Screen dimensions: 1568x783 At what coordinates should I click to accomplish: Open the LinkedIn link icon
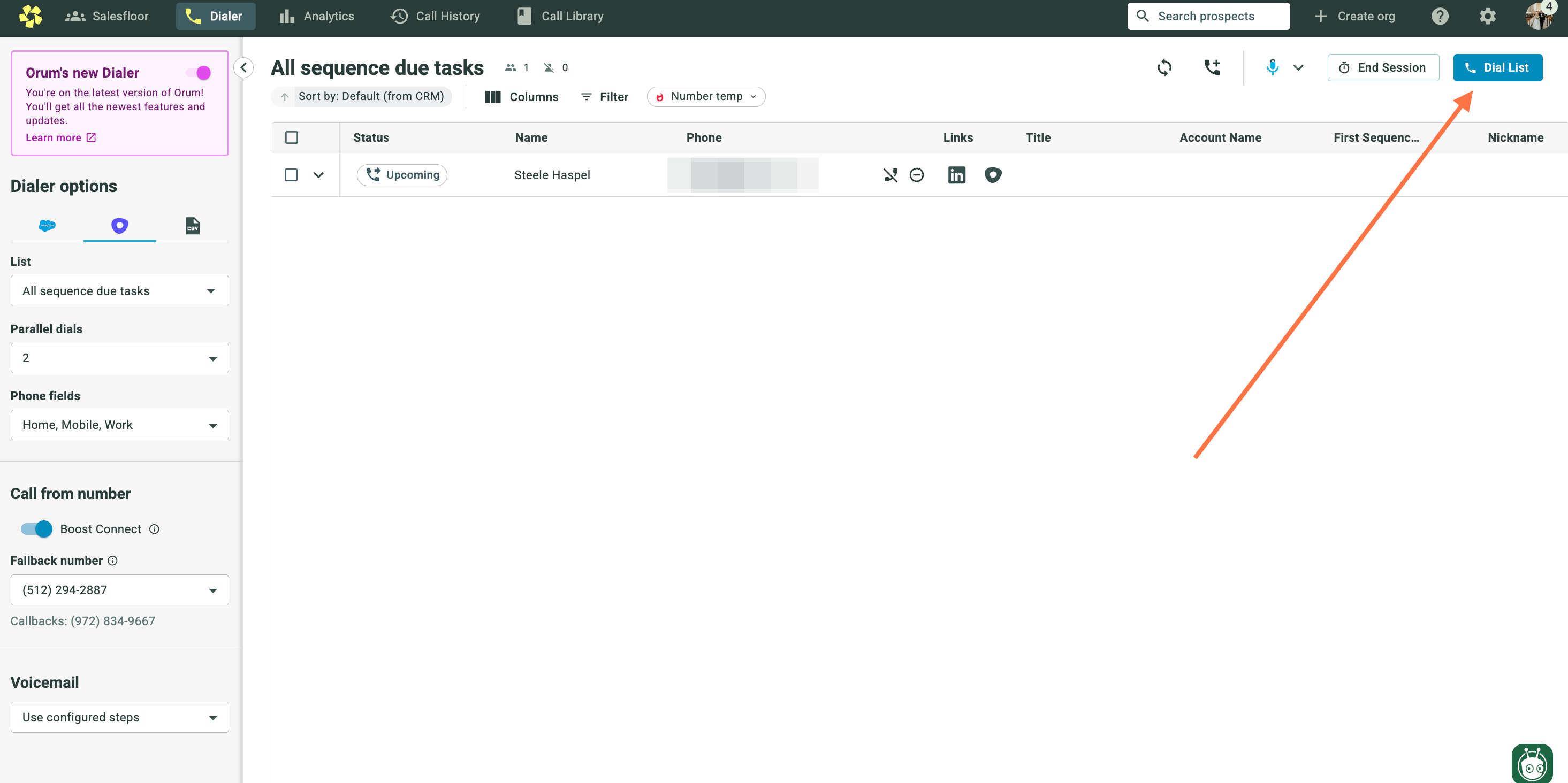coord(957,175)
